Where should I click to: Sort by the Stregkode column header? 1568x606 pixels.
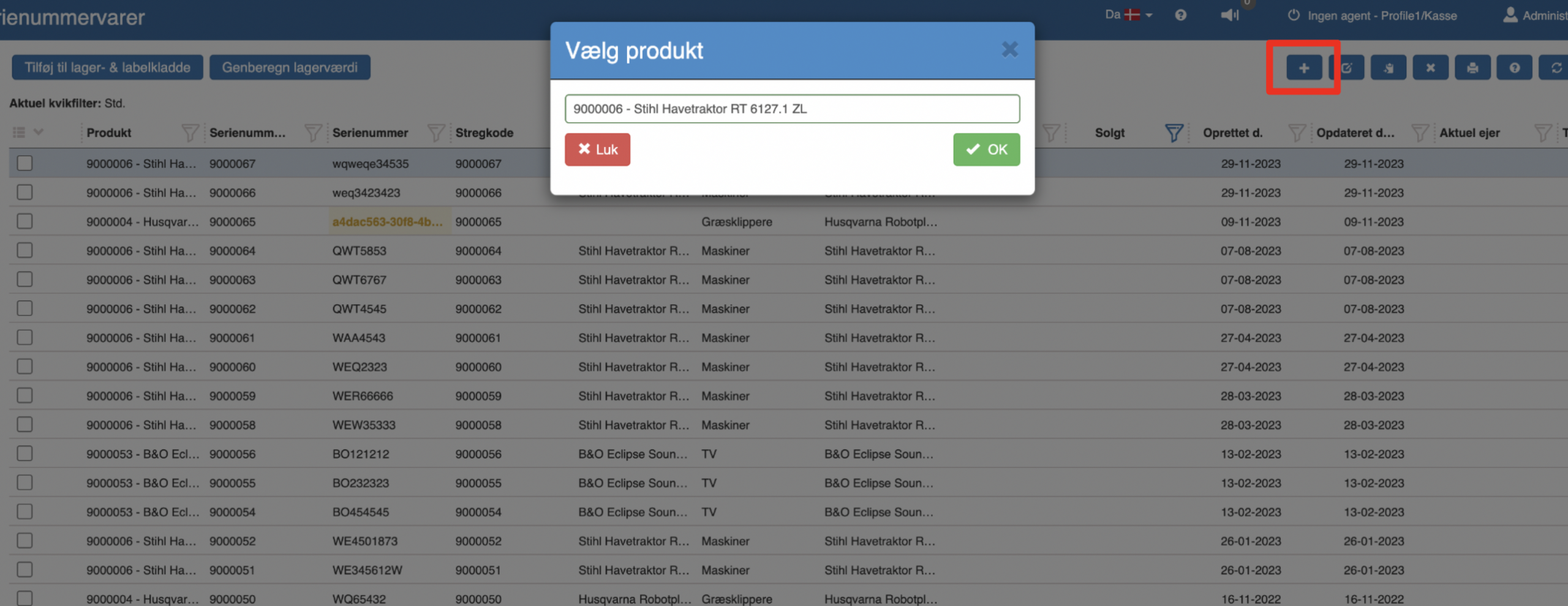484,133
